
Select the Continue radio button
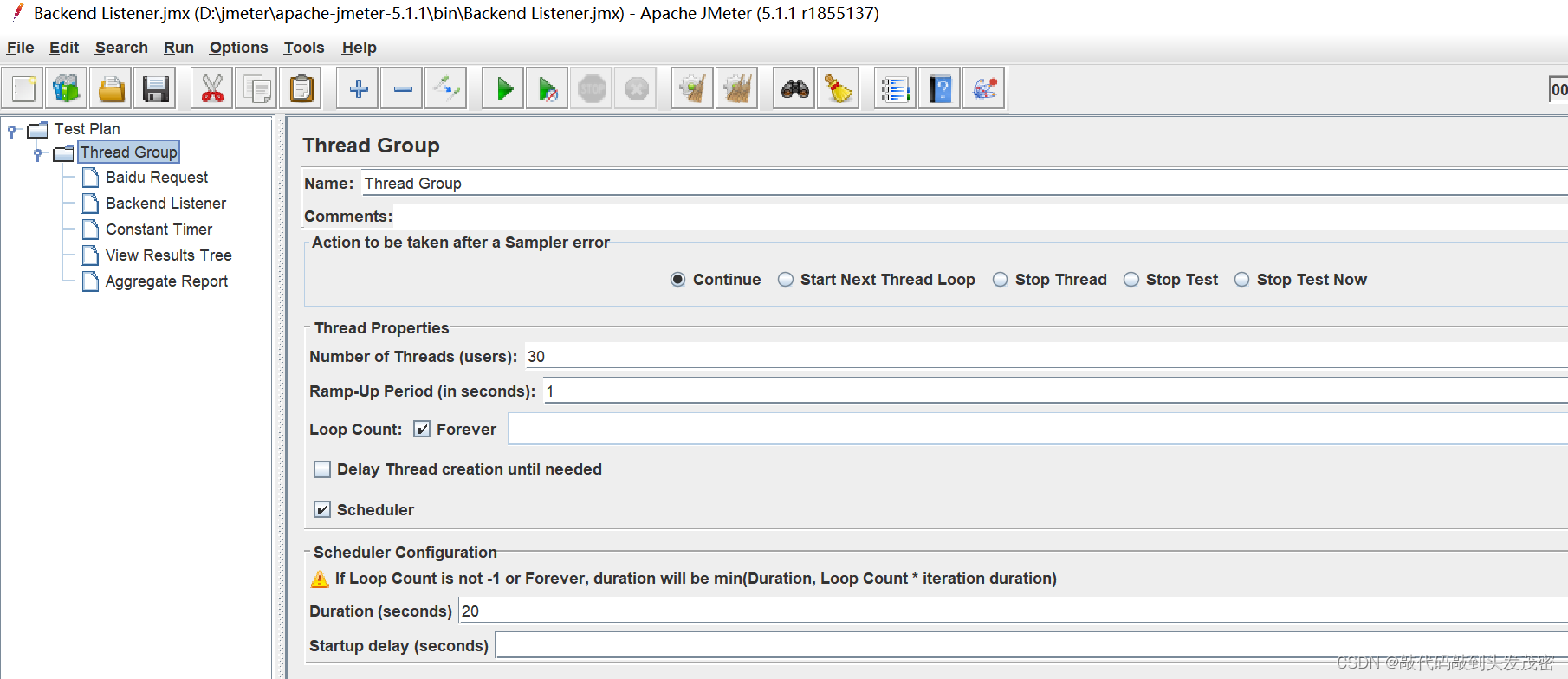click(678, 280)
